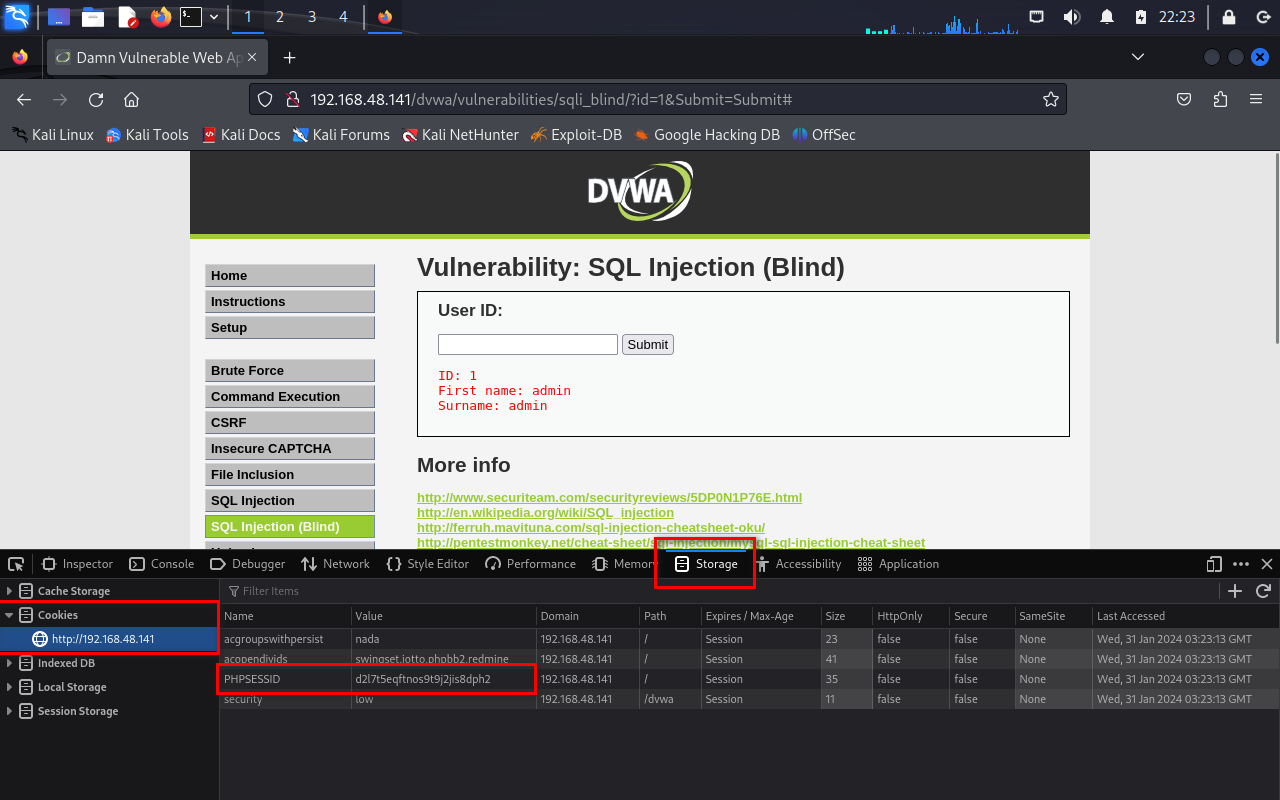1280x800 pixels.
Task: Expand the Cache Storage tree node
Action: pos(10,591)
